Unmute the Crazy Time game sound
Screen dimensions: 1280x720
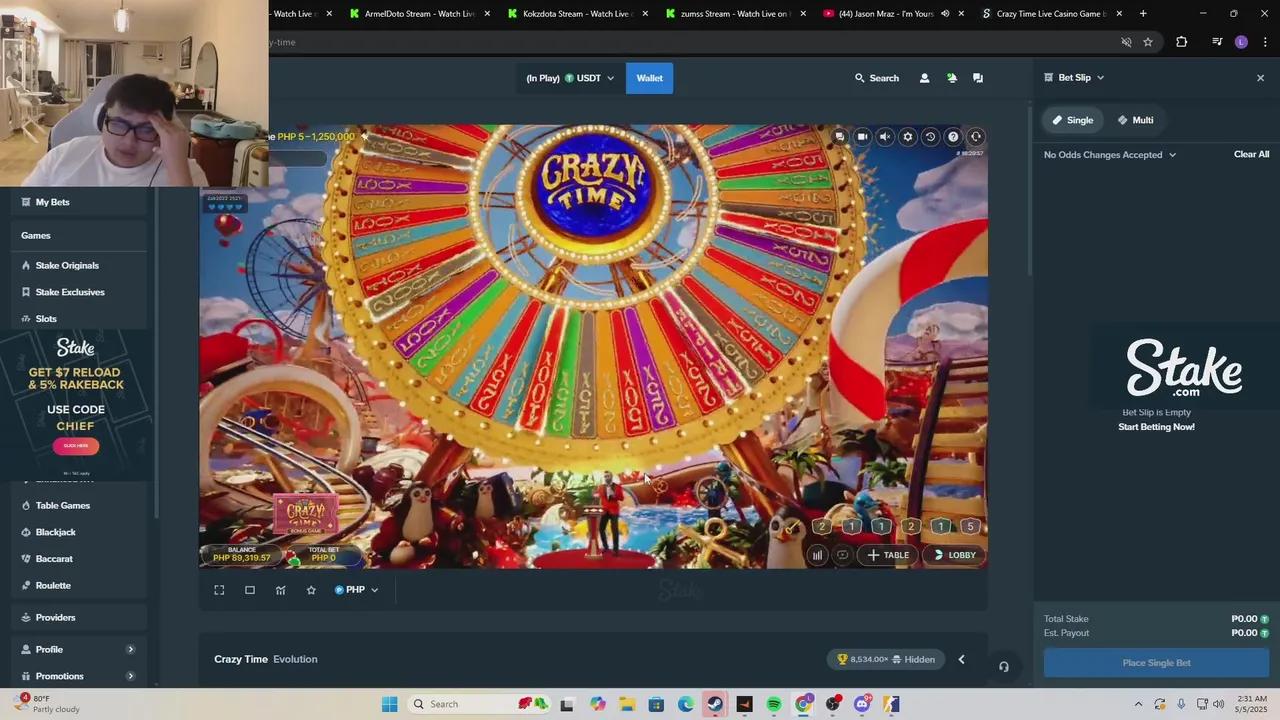(885, 137)
